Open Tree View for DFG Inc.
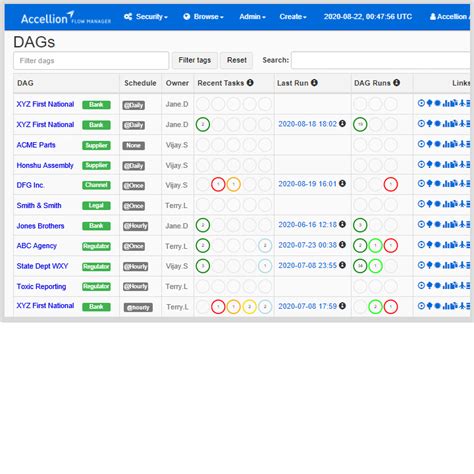The width and height of the screenshot is (474, 474). tap(429, 184)
